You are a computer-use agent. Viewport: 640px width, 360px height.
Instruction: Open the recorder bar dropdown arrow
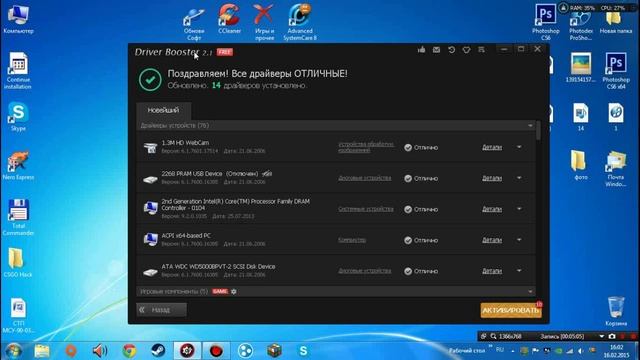[602, 336]
